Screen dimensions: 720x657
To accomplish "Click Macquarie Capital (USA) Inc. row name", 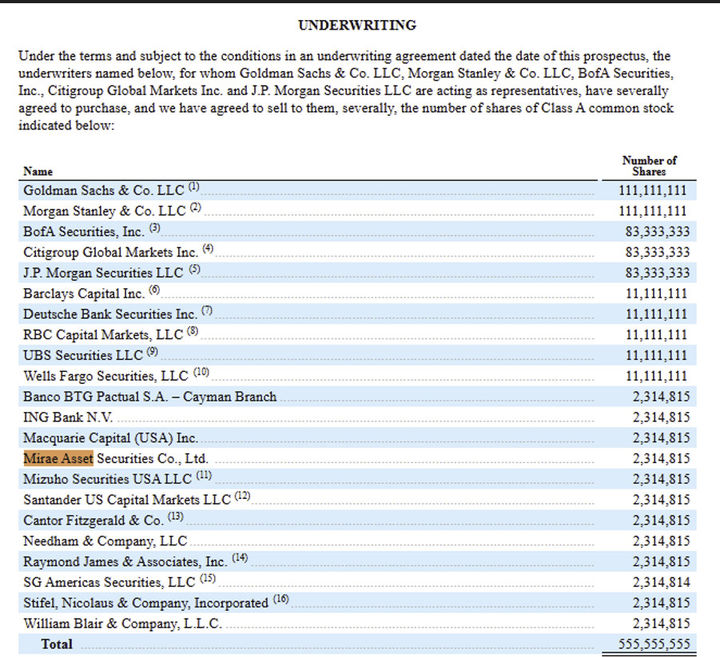I will 111,438.
